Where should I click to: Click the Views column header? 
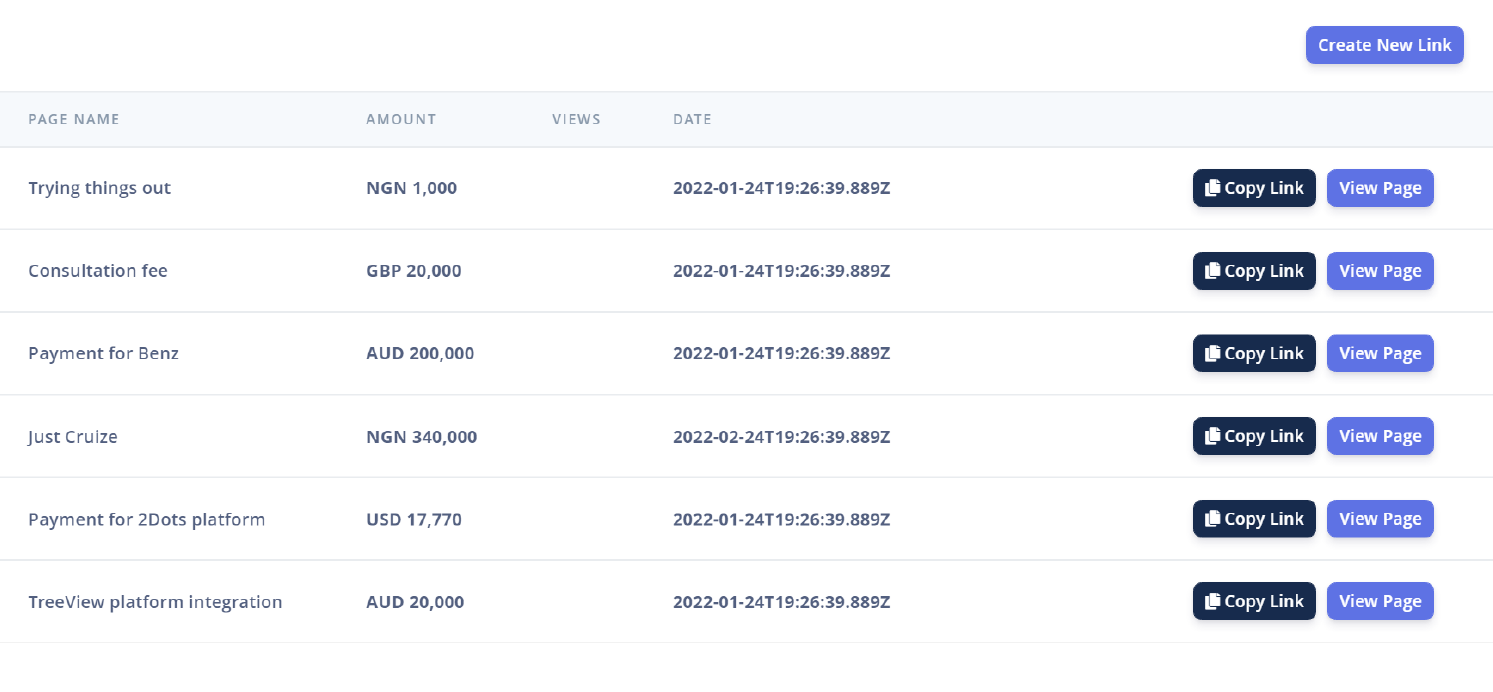[576, 119]
